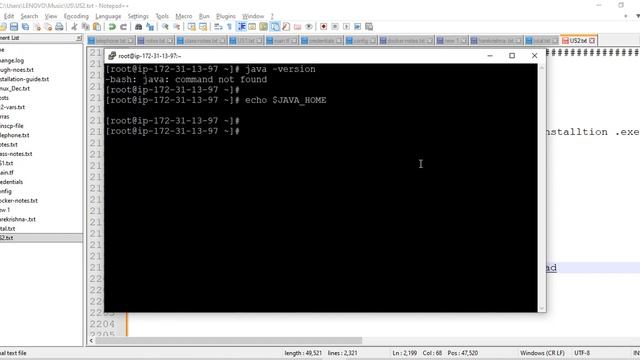Select class-notes.txt in the Document List

(16, 154)
